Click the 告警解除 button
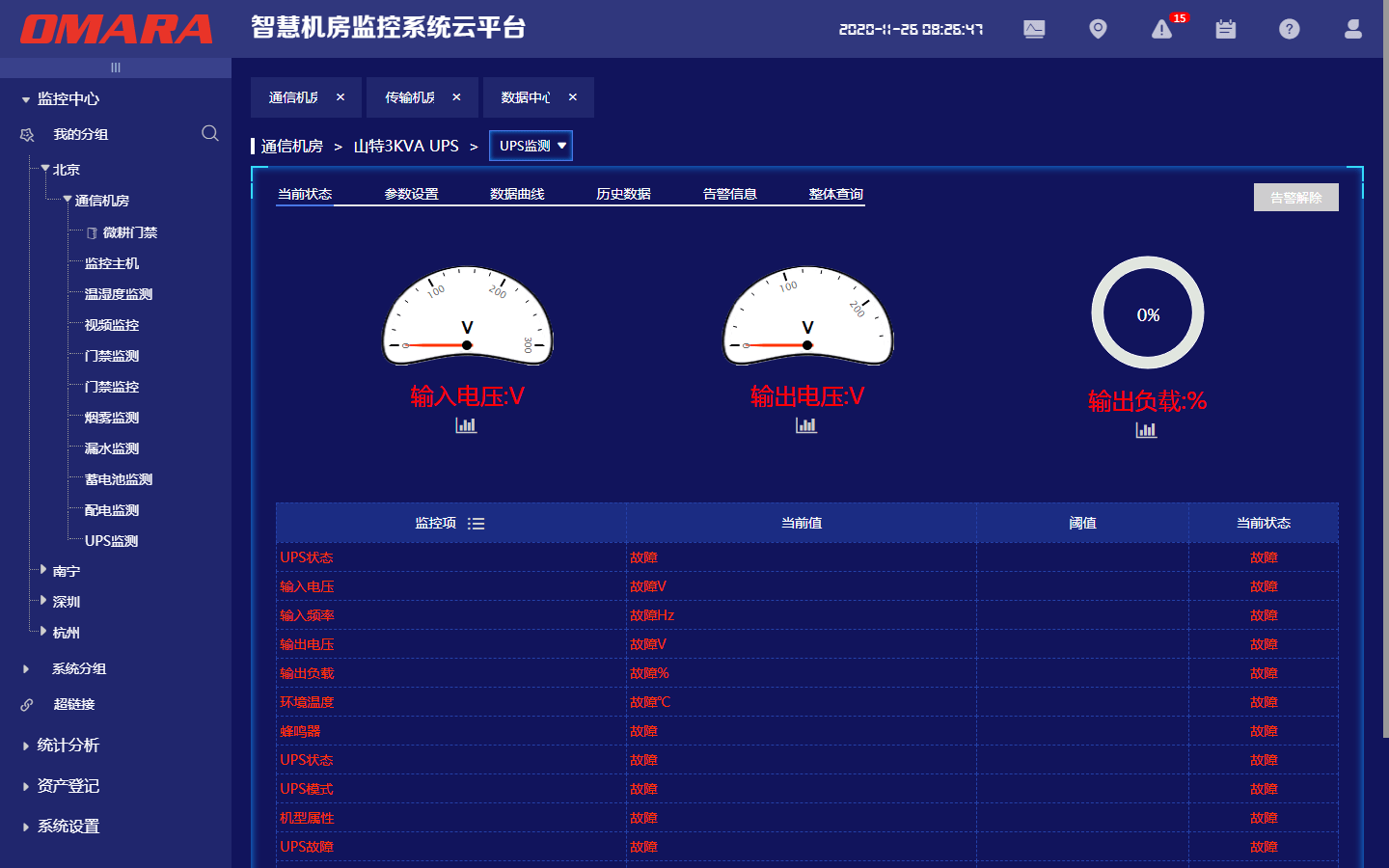 (1295, 198)
